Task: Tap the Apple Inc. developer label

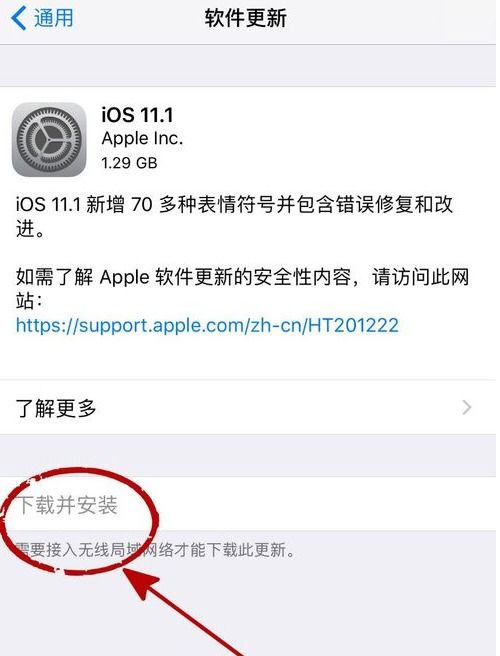Action: click(142, 138)
